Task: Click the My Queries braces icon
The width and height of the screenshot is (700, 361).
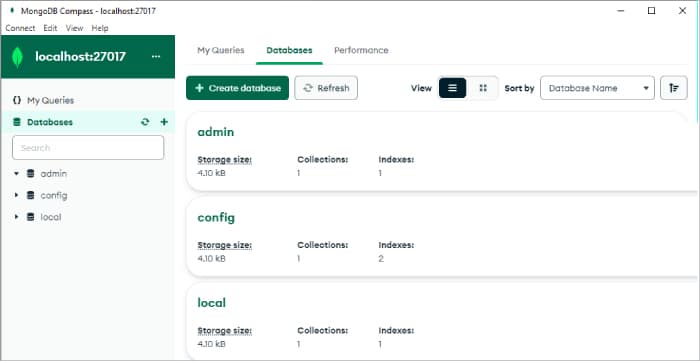Action: coord(17,100)
